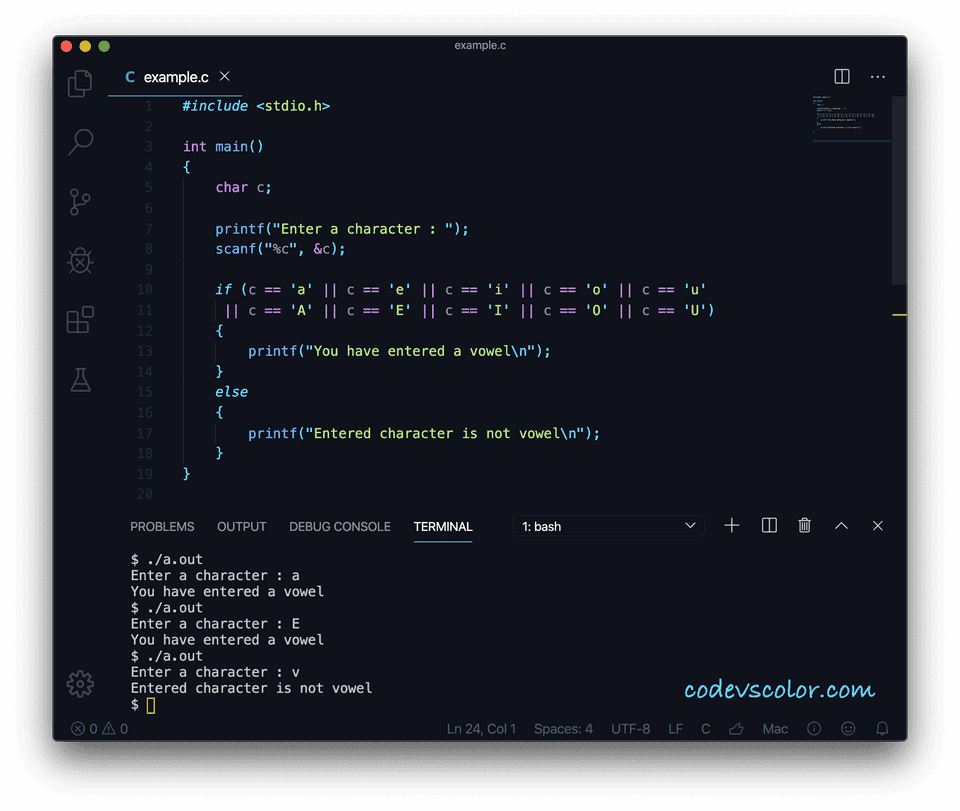
Task: Open the Source Control view
Action: [80, 201]
